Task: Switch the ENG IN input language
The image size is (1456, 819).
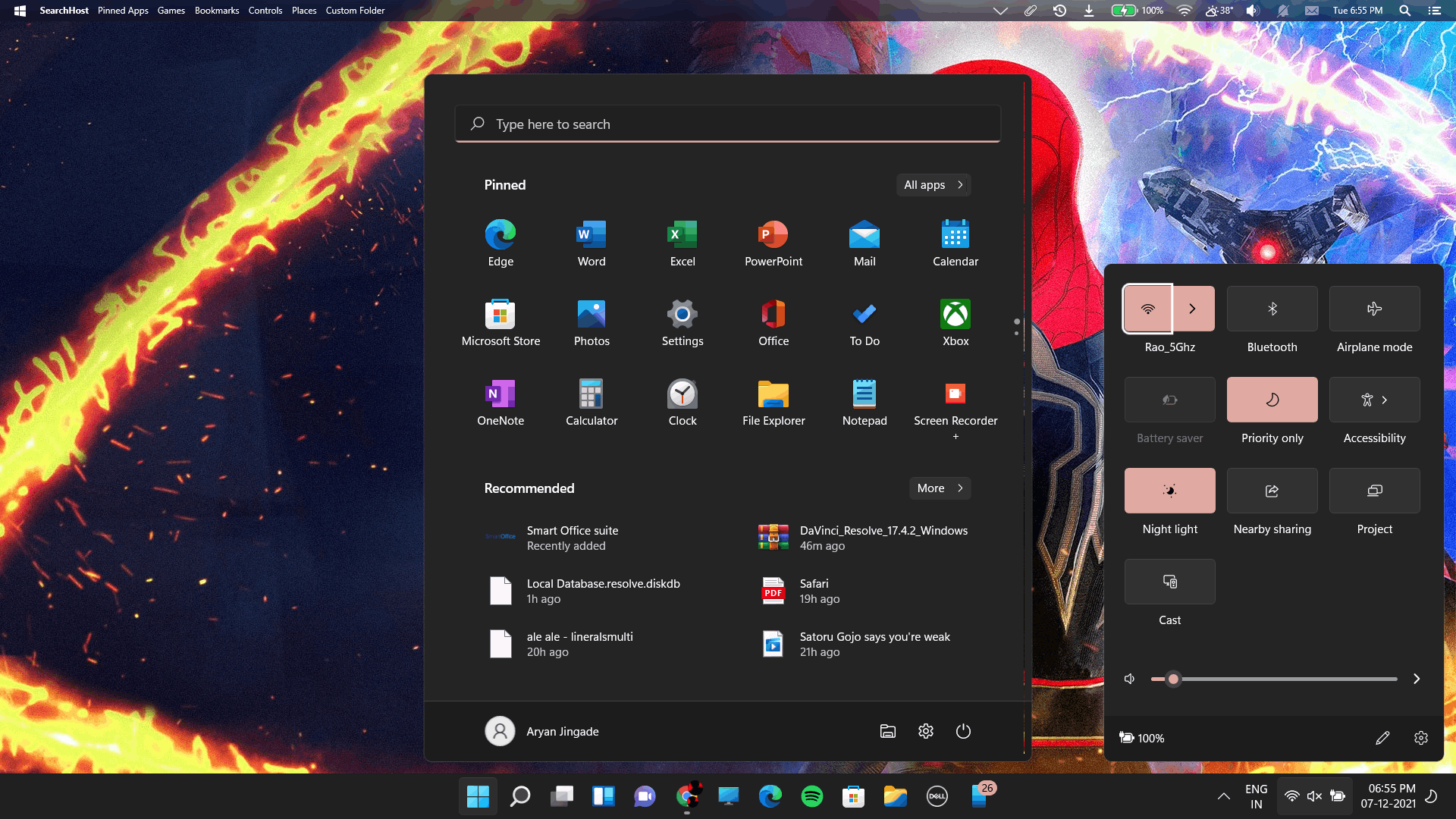Action: pyautogui.click(x=1256, y=796)
